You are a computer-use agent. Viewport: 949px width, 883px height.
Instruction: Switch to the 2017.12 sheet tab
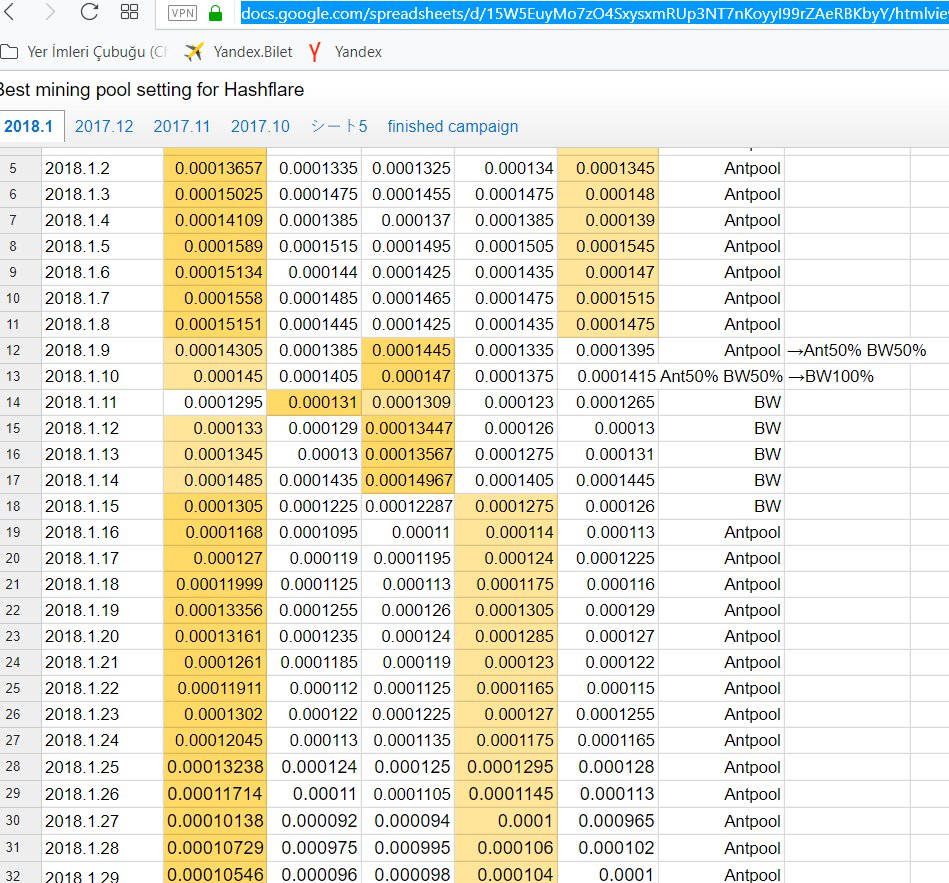click(x=103, y=126)
